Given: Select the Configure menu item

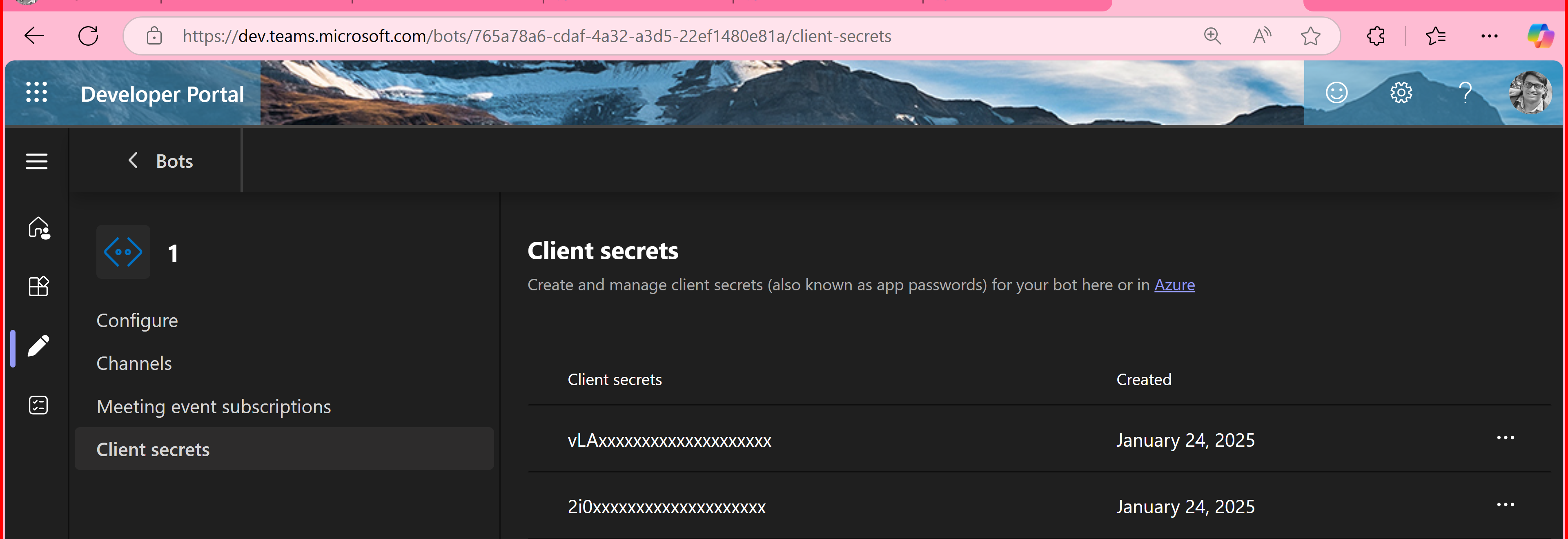Looking at the screenshot, I should pyautogui.click(x=137, y=321).
